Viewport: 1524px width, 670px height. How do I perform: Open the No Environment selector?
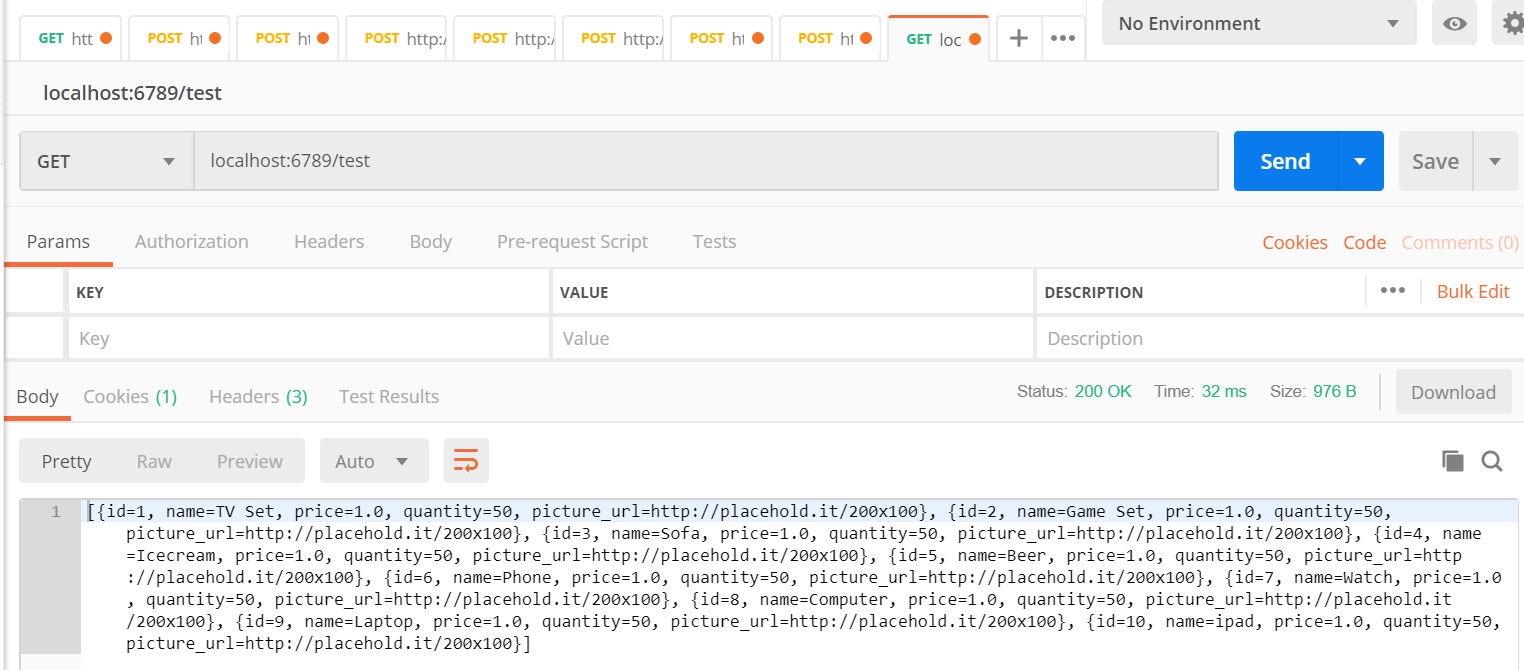point(1257,22)
